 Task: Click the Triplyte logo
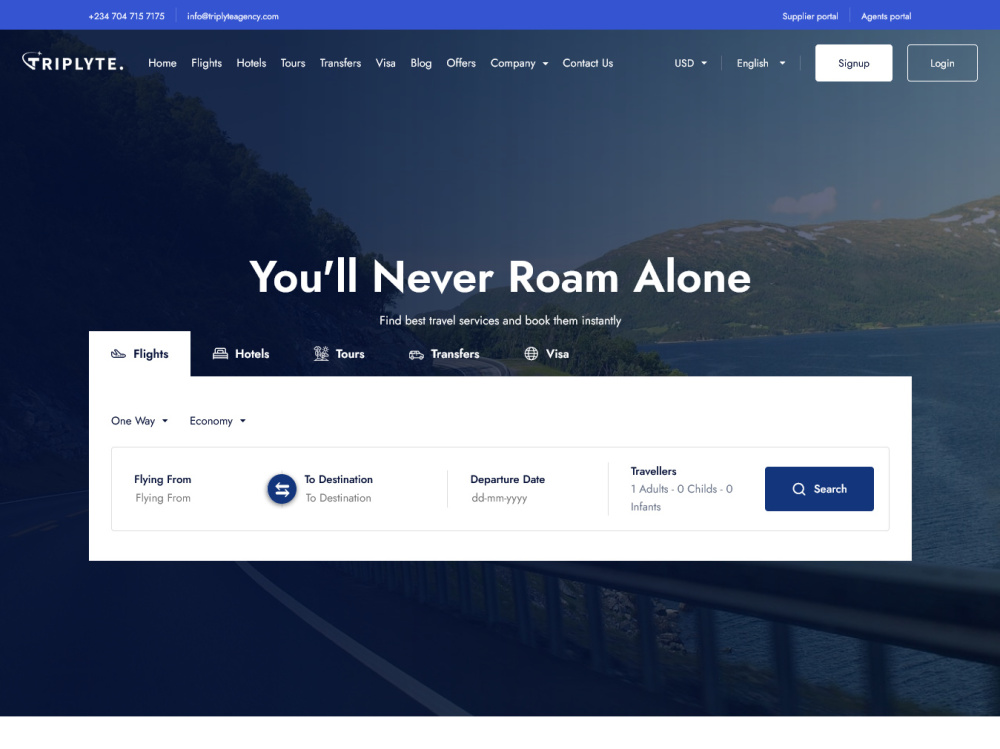pos(73,63)
